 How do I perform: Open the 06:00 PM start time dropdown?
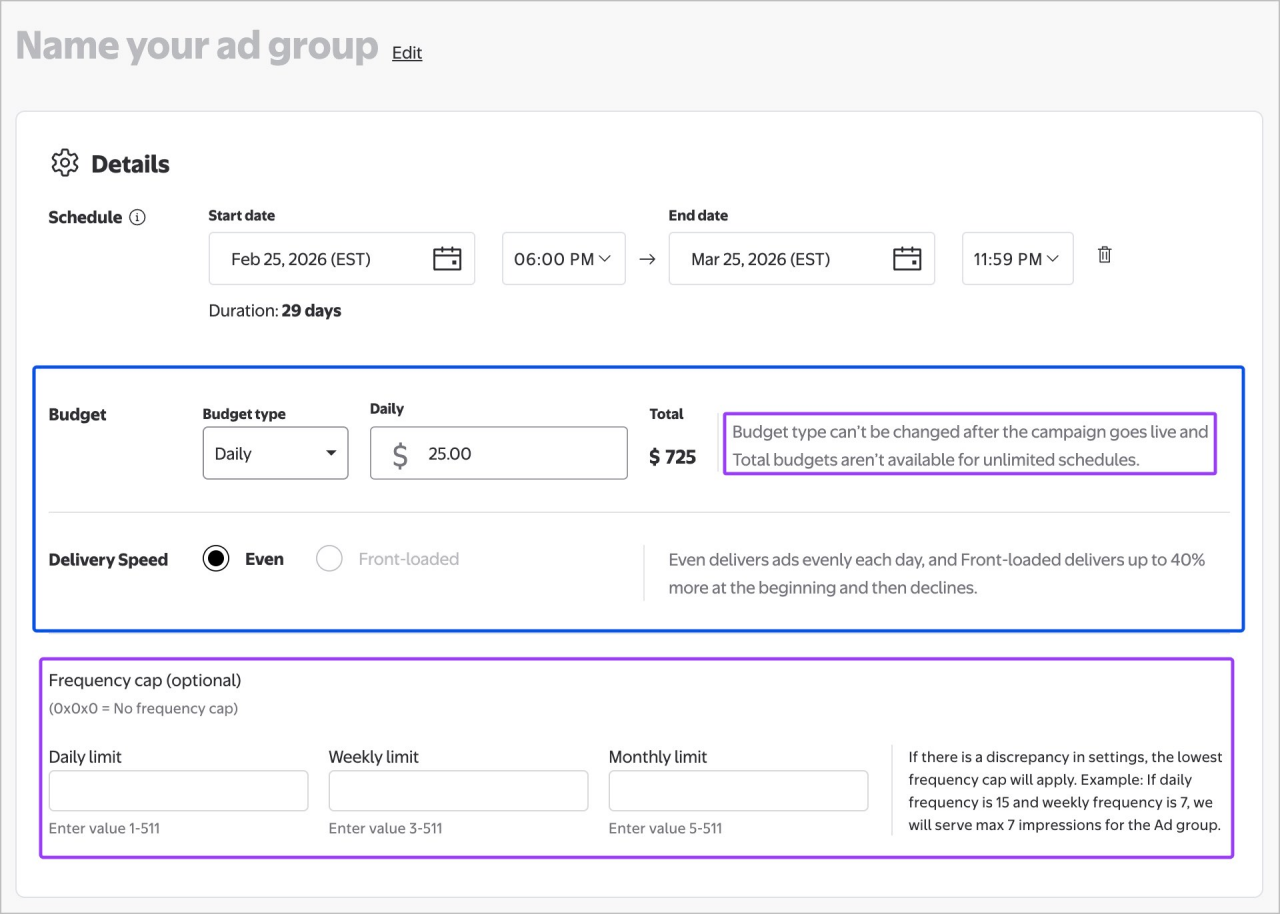[x=563, y=259]
